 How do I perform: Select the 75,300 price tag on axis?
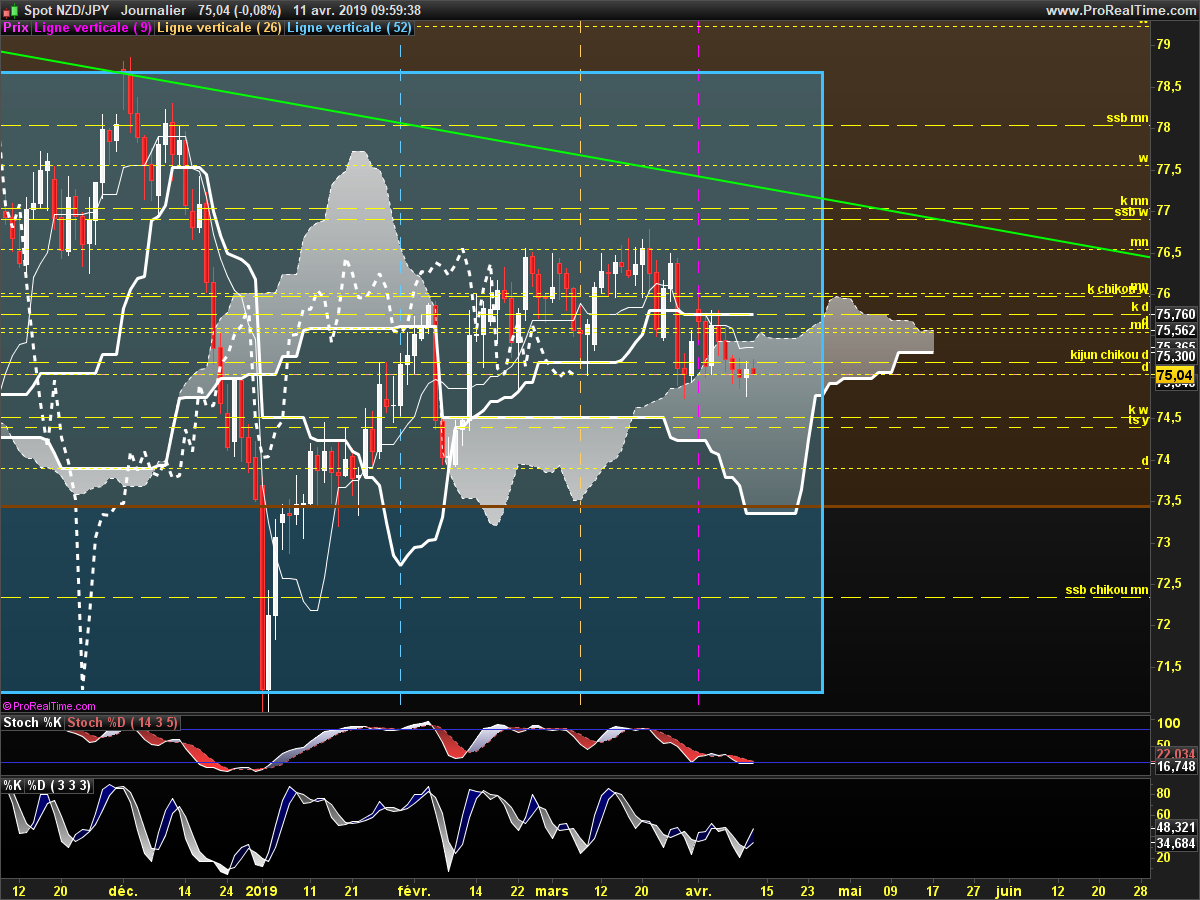(1175, 356)
